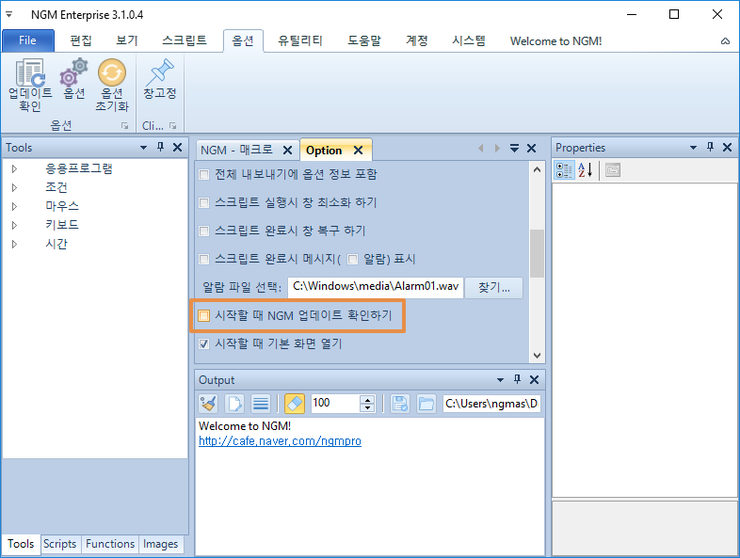The height and width of the screenshot is (558, 740).
Task: Switch to the Scripts bottom tab
Action: click(x=60, y=544)
